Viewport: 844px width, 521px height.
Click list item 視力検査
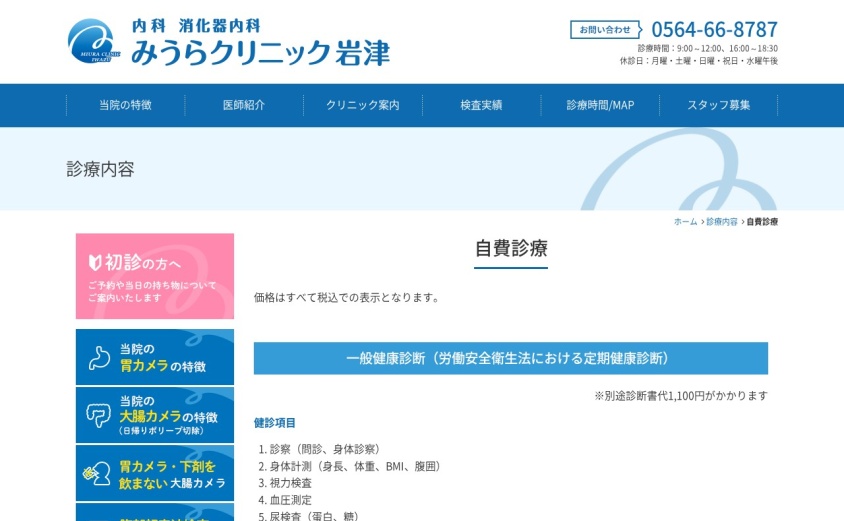[291, 483]
